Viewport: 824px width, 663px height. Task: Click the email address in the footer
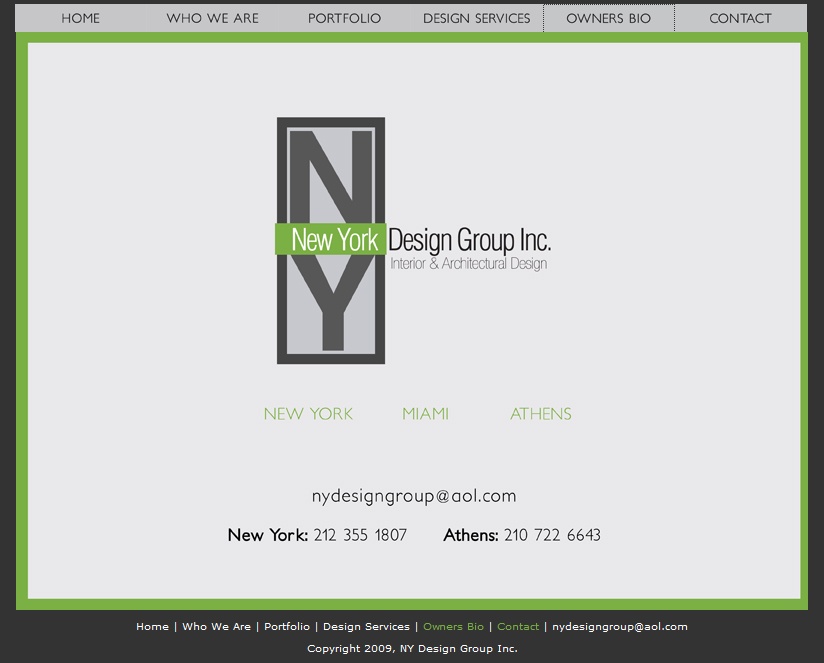[x=620, y=627]
